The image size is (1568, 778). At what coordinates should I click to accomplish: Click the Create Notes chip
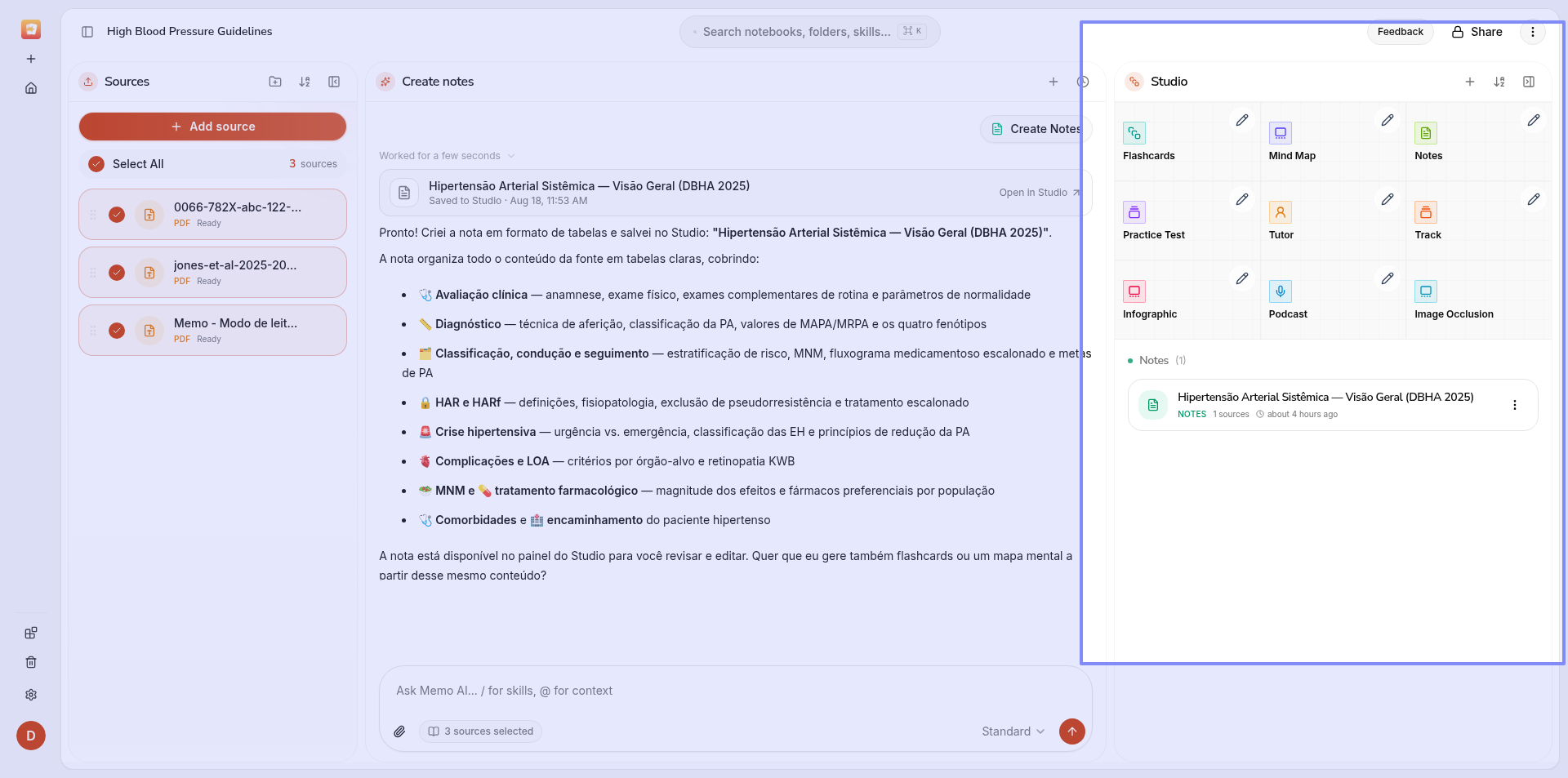1036,129
